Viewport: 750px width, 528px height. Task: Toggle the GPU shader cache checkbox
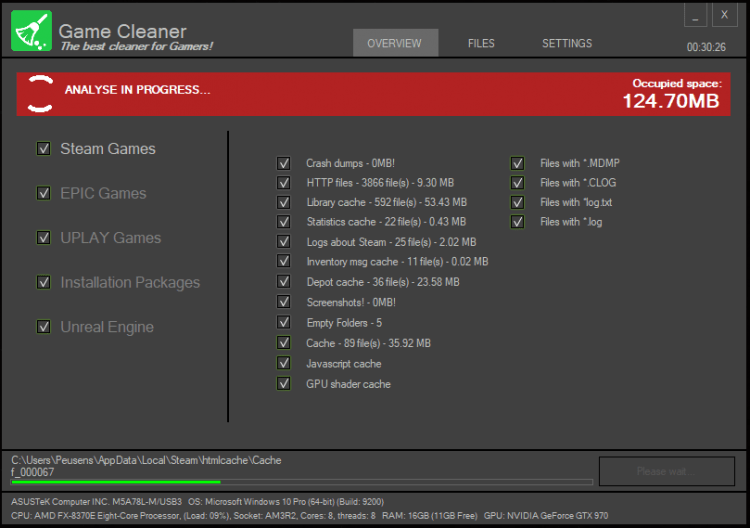(283, 384)
